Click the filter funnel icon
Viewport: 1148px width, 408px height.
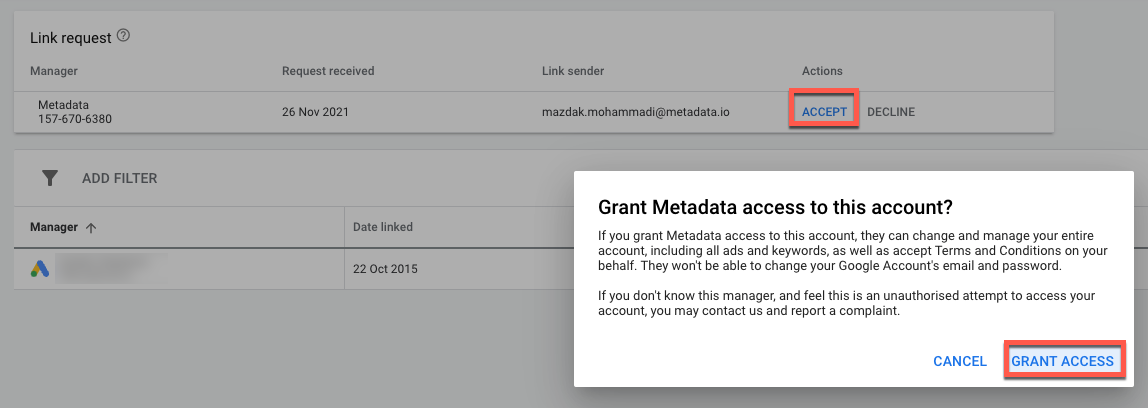[x=49, y=178]
